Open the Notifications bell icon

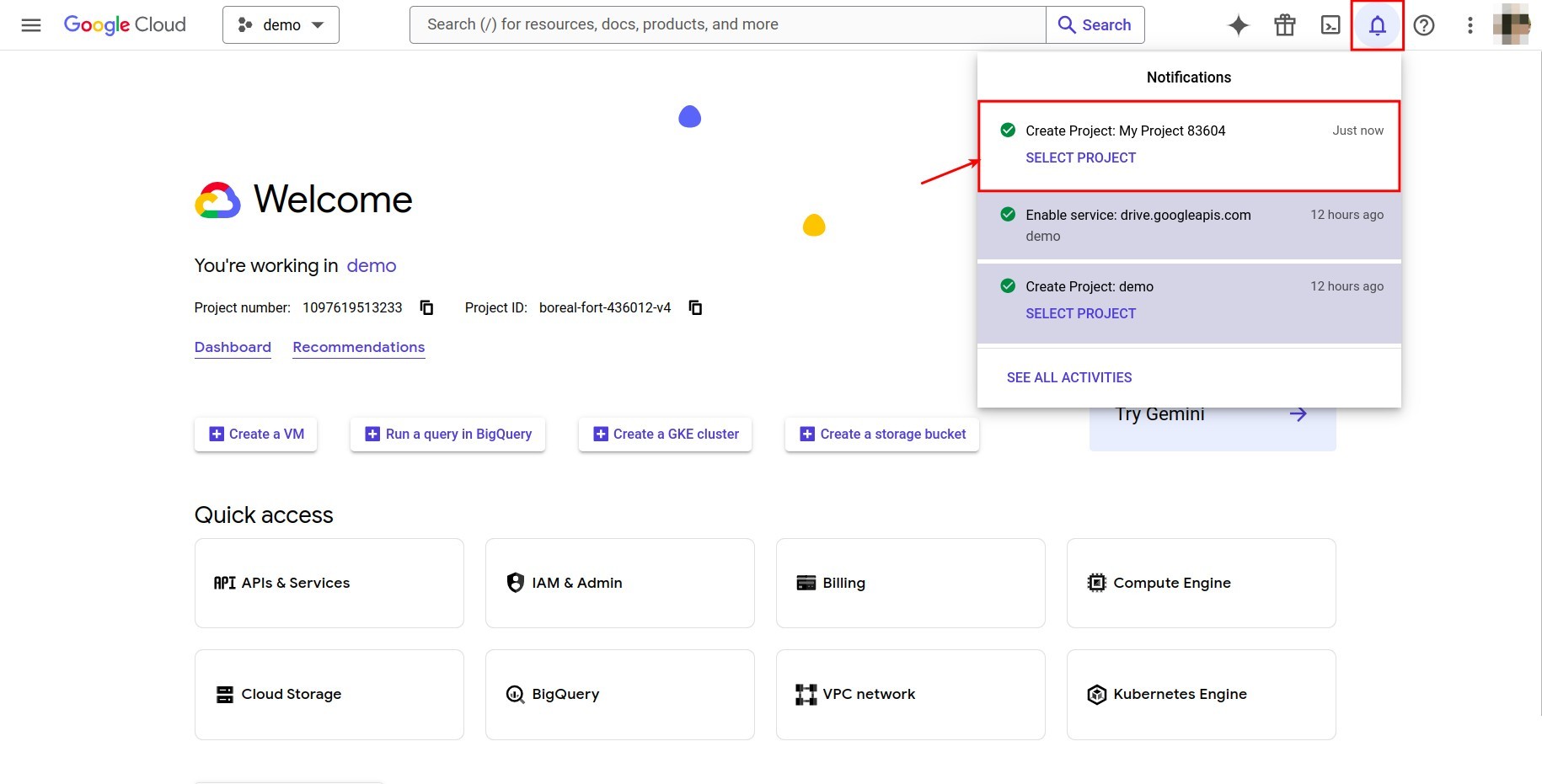pos(1377,24)
